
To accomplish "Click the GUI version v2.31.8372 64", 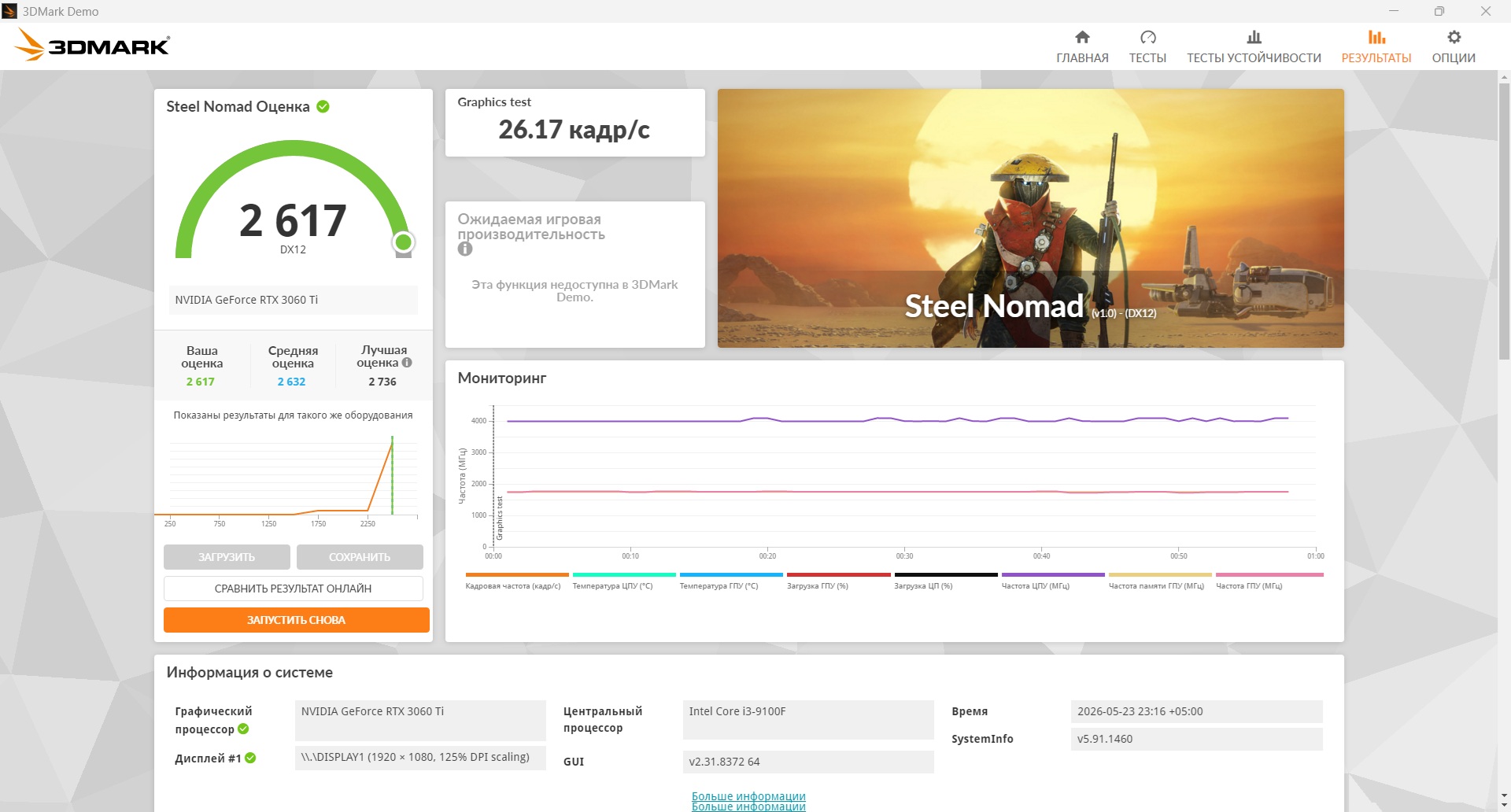I will [x=808, y=762].
